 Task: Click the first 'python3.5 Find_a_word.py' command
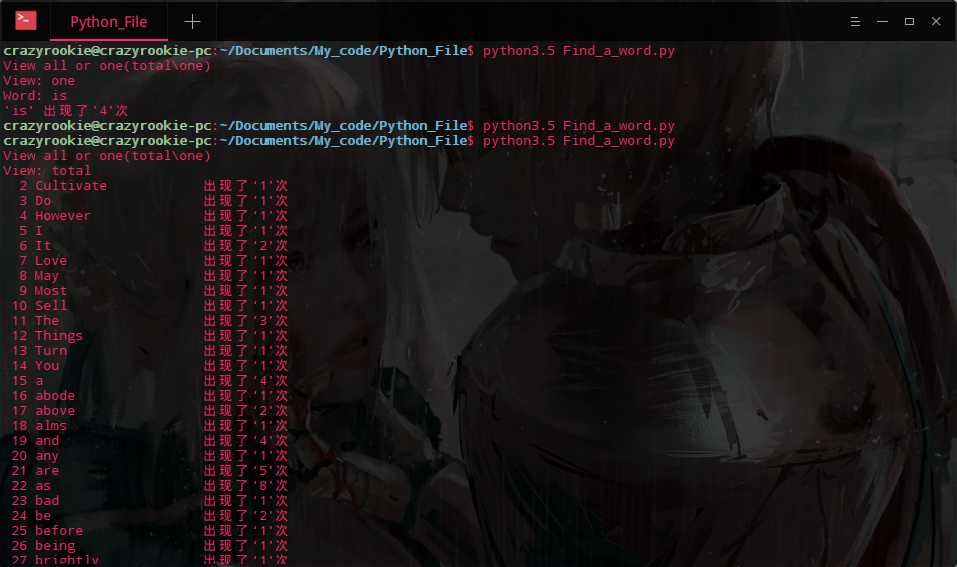coord(579,51)
